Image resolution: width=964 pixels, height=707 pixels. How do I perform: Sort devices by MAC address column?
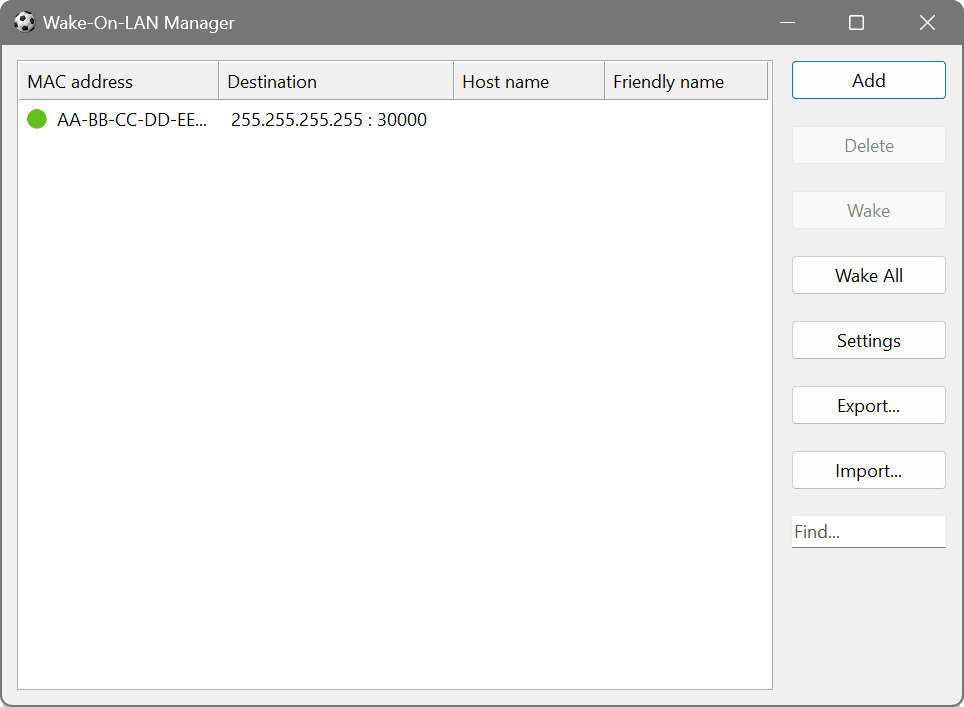[x=118, y=80]
